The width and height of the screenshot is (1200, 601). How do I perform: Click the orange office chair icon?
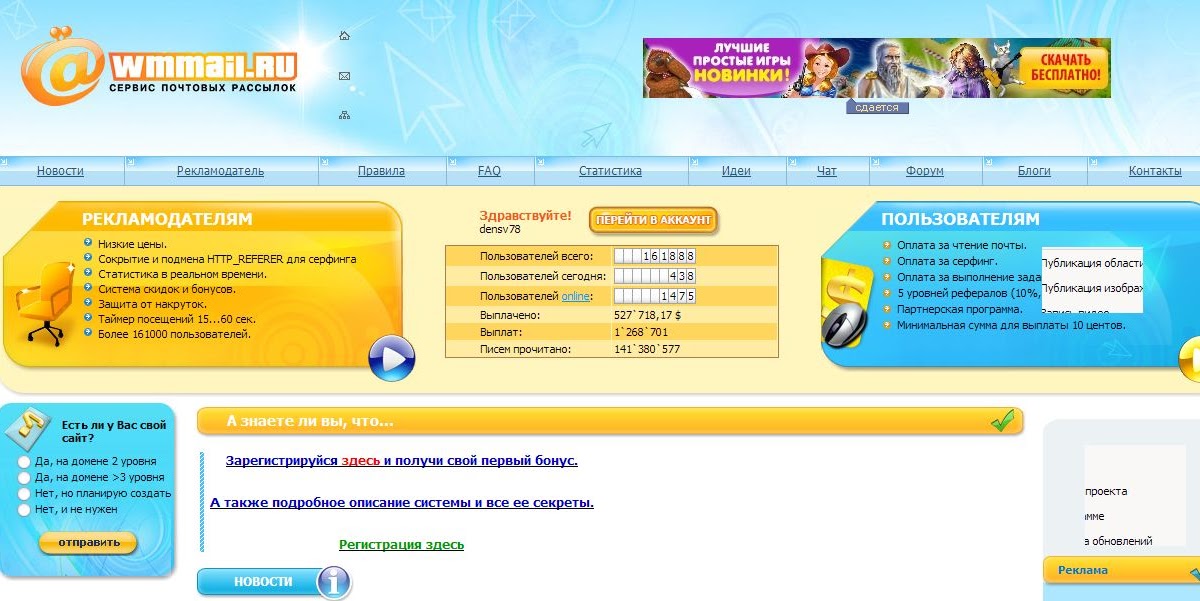pos(46,303)
